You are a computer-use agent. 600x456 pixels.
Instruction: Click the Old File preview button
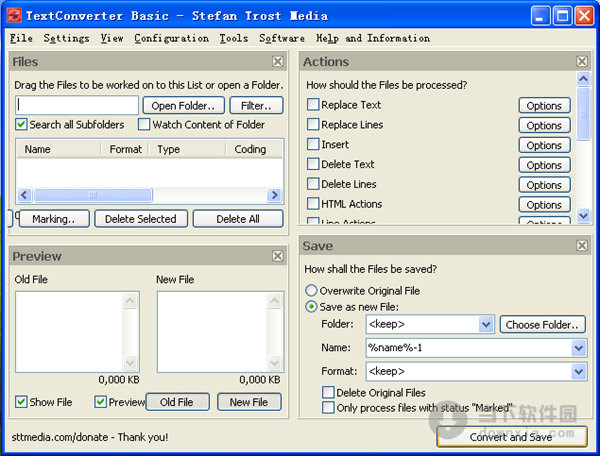click(177, 402)
